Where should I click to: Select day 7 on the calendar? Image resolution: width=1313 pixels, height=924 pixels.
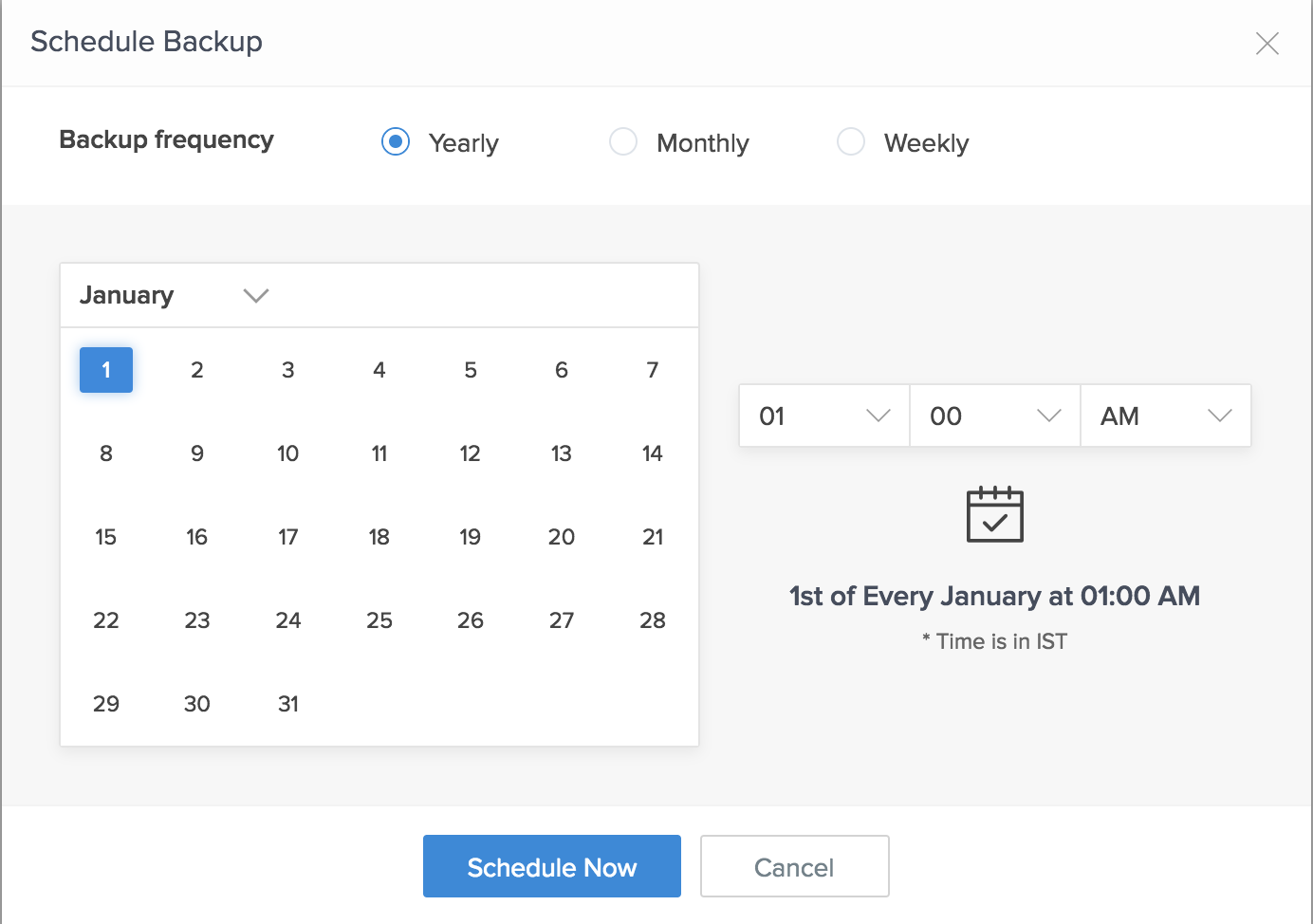click(653, 370)
